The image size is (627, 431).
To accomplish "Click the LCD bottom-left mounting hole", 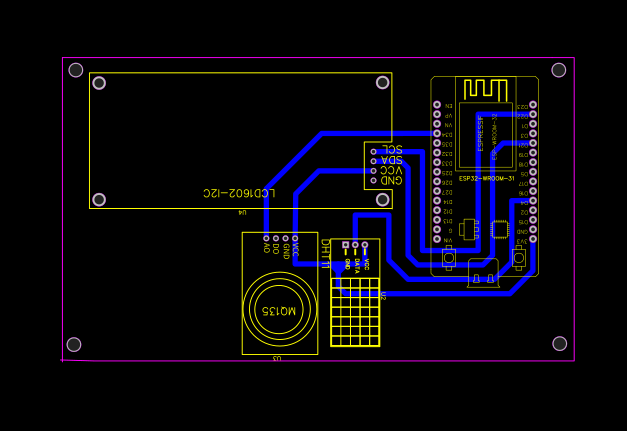I will (99, 200).
